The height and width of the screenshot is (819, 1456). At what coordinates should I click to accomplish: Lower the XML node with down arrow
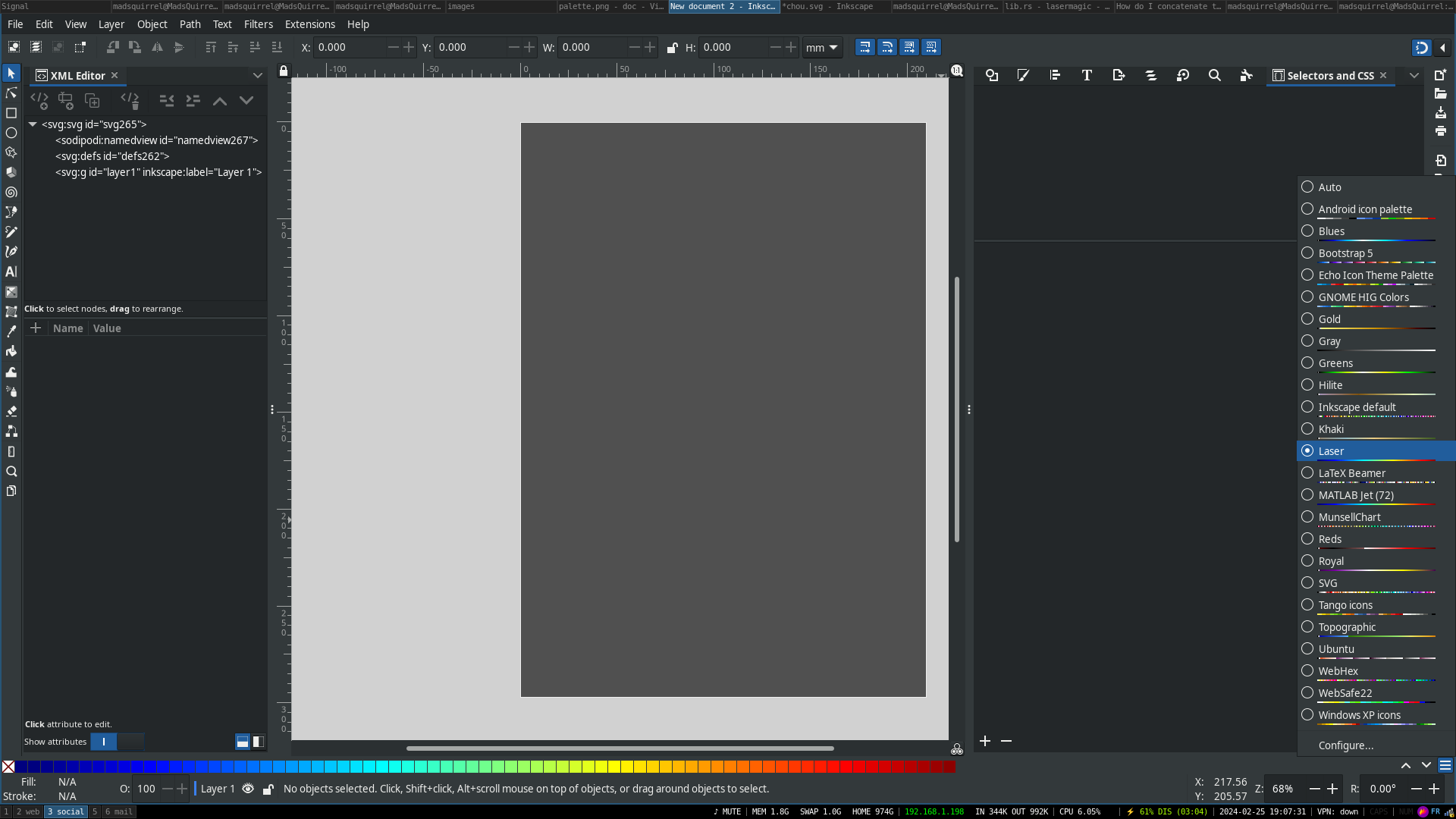pos(246,100)
